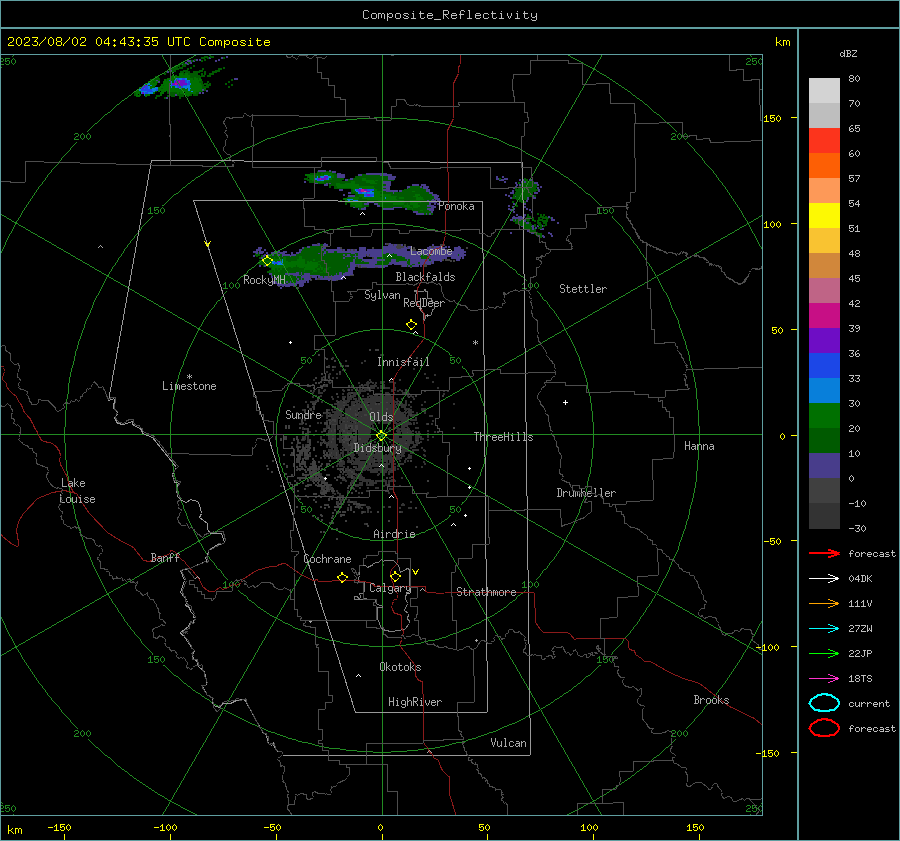Click the Lacombe city label
900x841 pixels.
coord(431,251)
